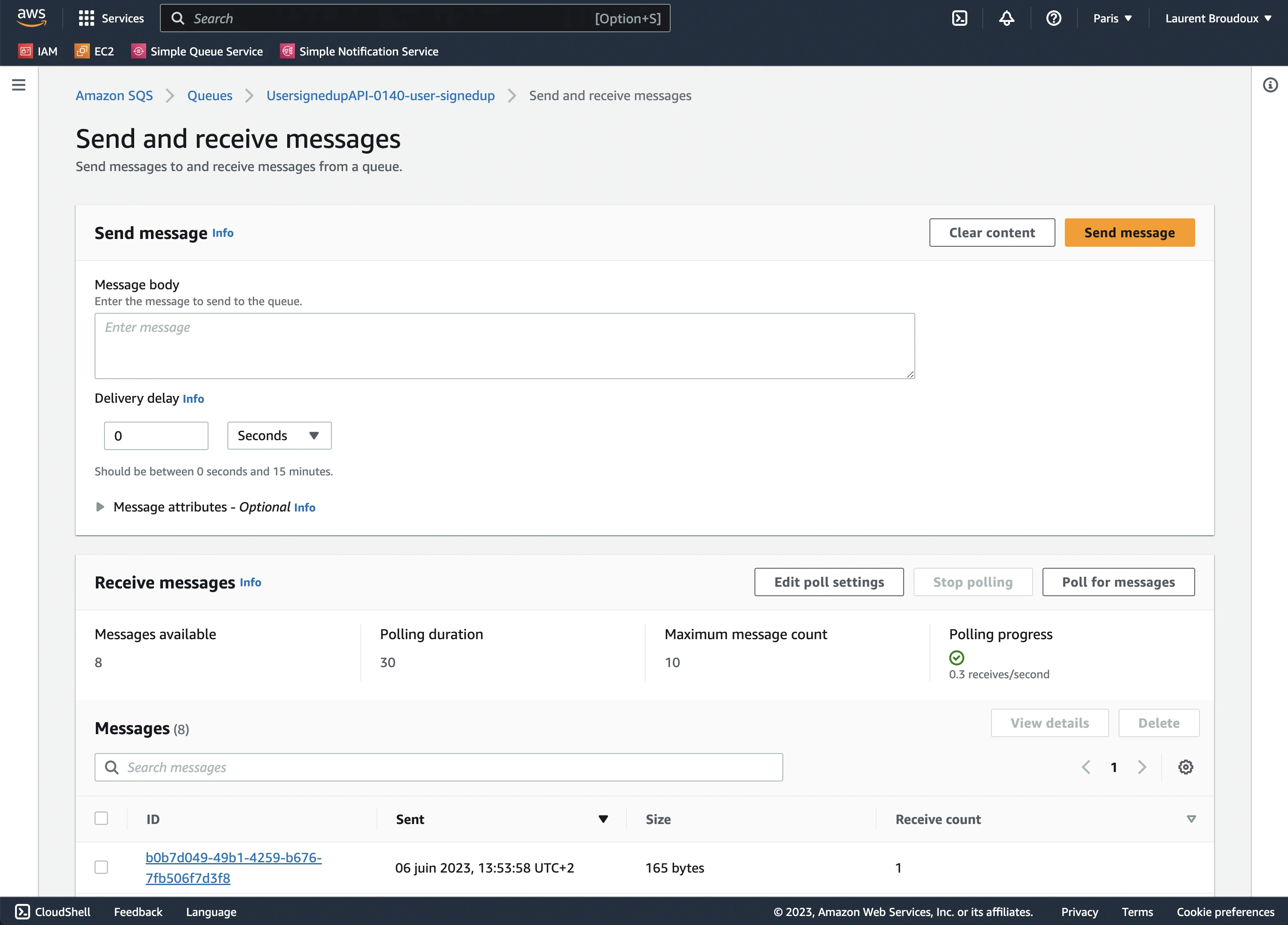Open the AWS CloudShell icon in top bar
This screenshot has height=925, width=1288.
point(959,18)
